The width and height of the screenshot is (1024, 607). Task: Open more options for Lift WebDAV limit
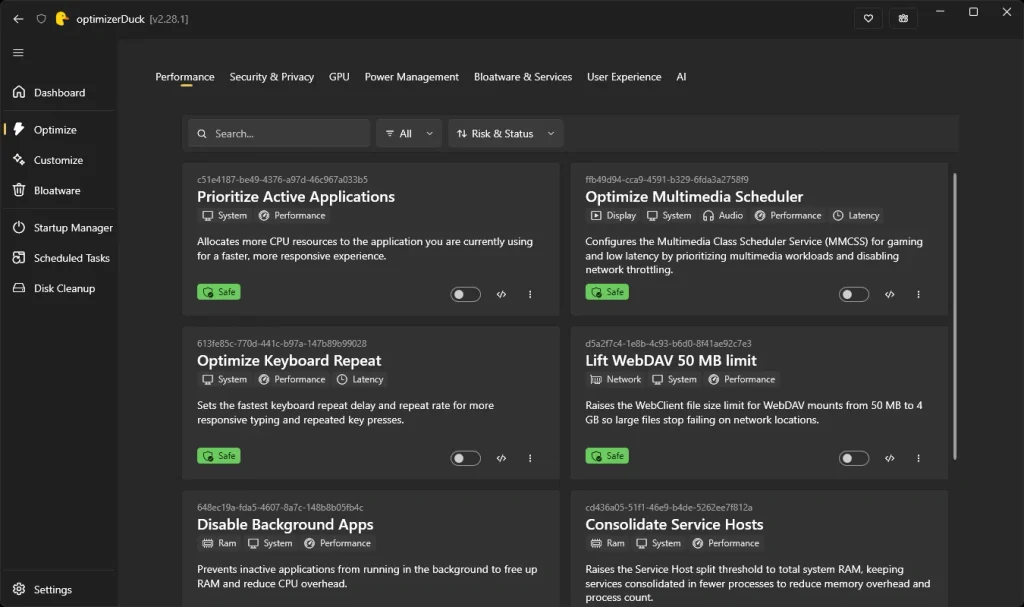coord(918,458)
